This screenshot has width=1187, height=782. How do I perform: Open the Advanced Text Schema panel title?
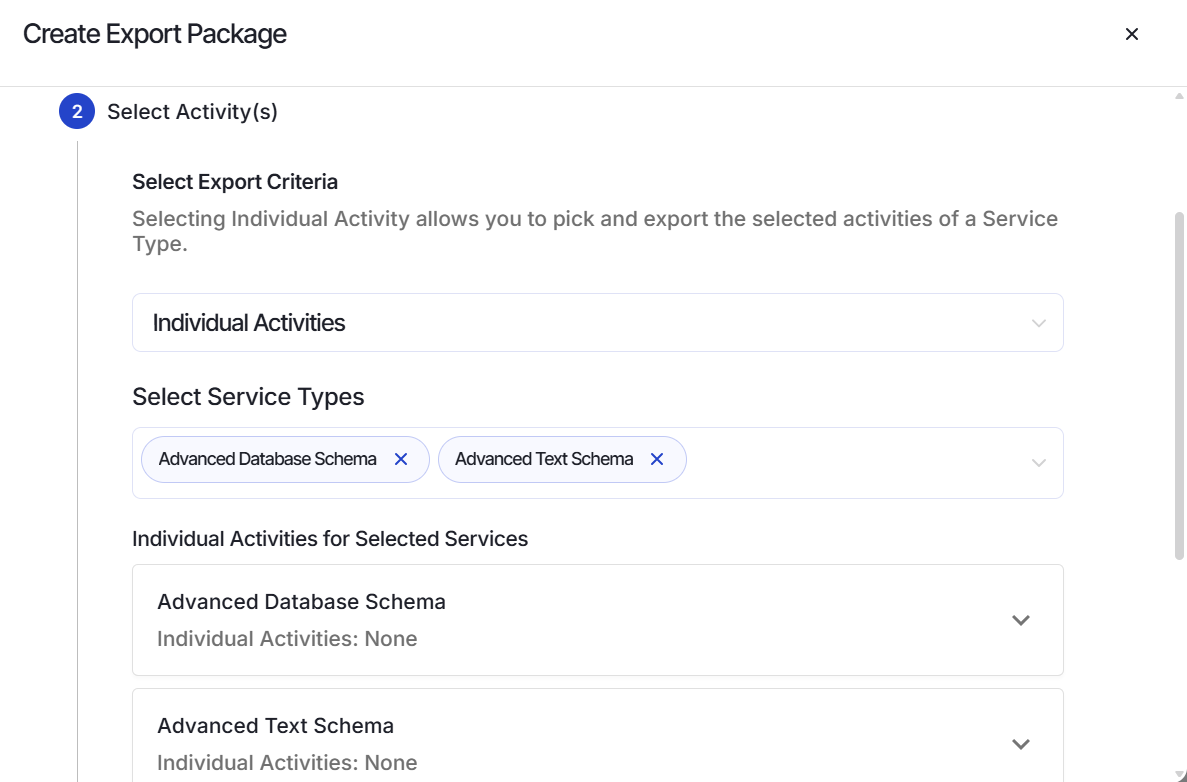tap(276, 726)
